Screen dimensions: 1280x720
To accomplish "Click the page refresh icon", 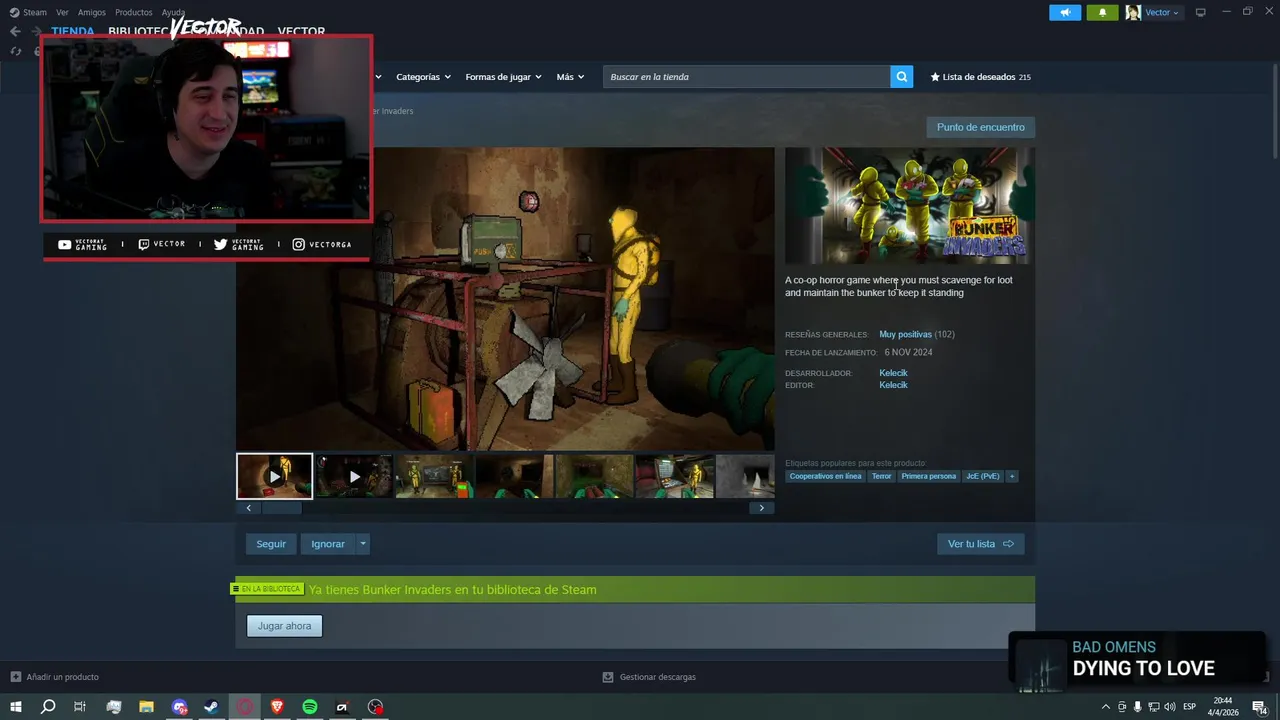I will [15, 51].
